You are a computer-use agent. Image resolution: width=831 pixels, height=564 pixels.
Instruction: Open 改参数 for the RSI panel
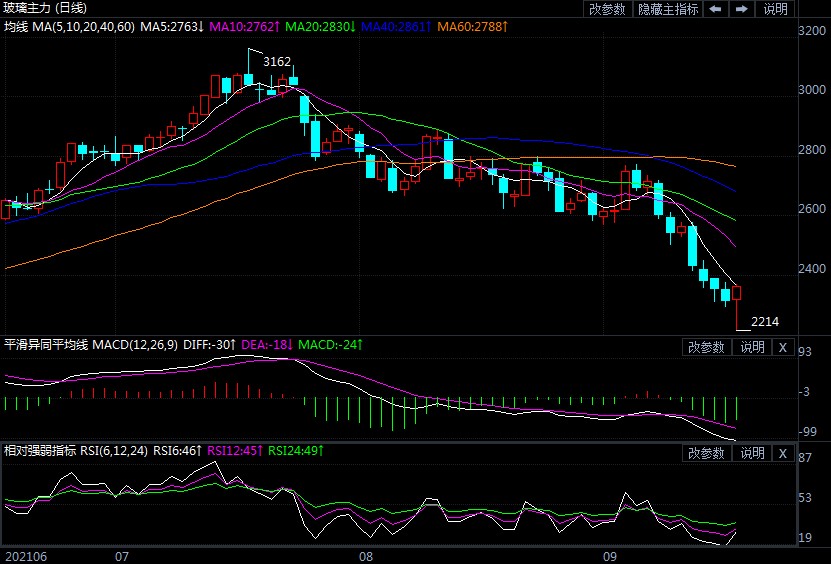click(x=707, y=453)
